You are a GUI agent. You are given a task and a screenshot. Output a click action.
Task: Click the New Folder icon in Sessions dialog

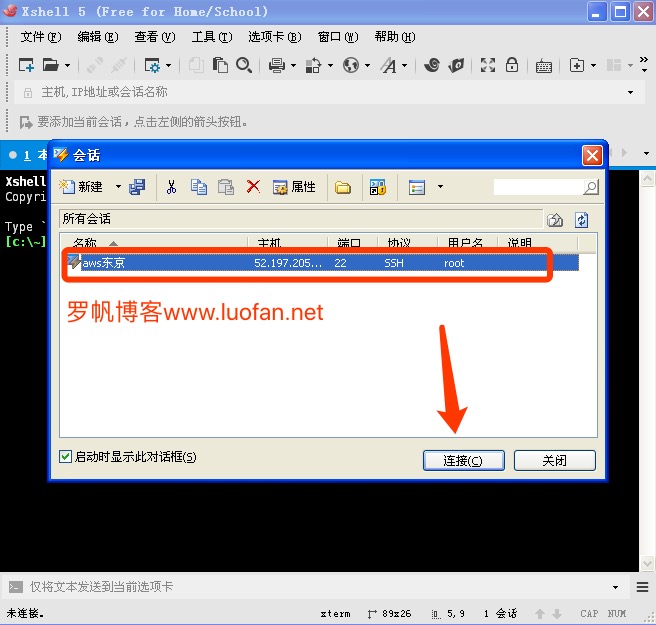(x=343, y=188)
